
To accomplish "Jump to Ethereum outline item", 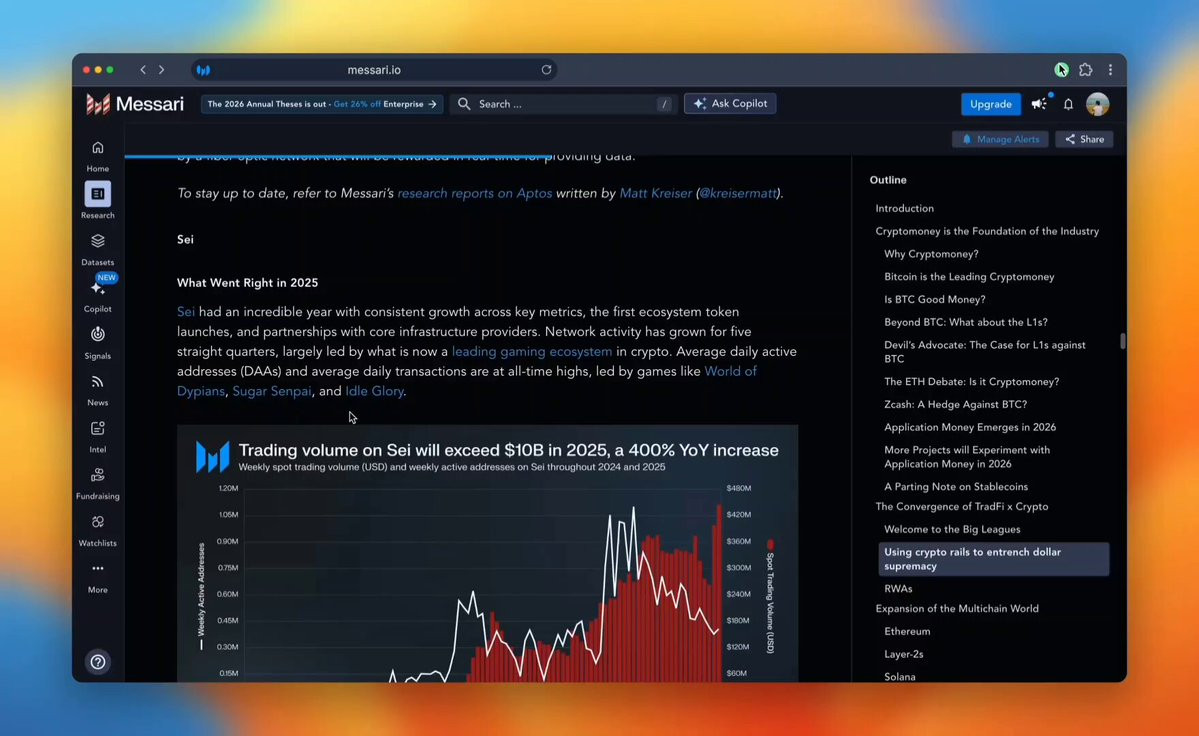I will pyautogui.click(x=907, y=632).
